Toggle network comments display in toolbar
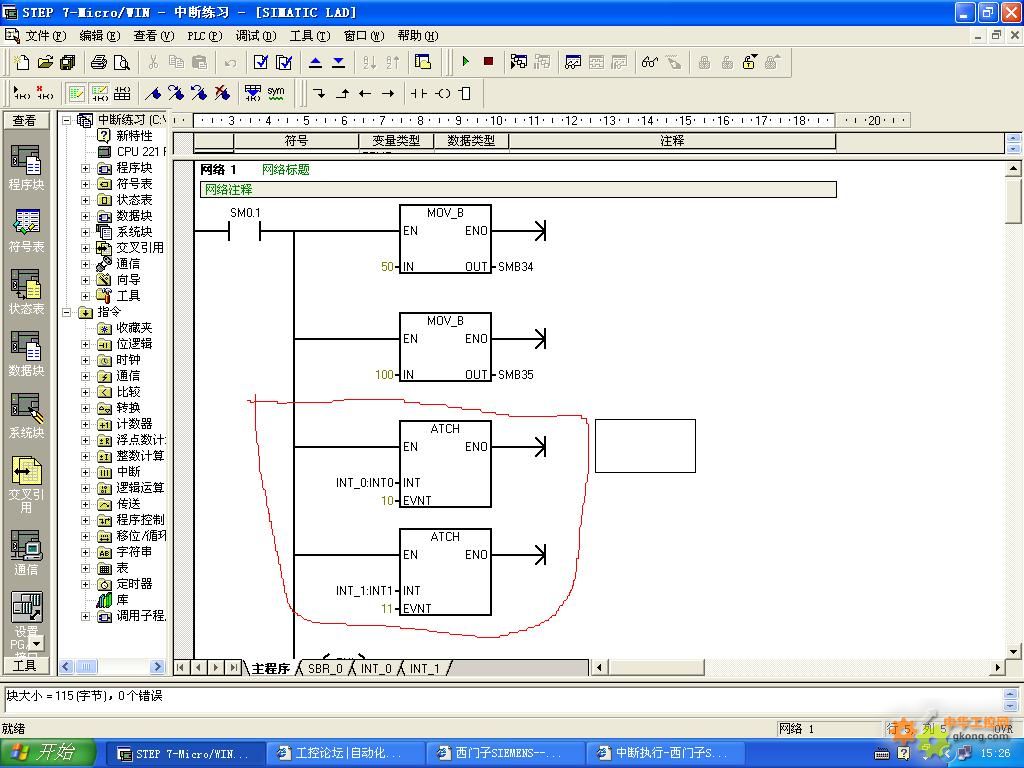The height and width of the screenshot is (768, 1024). pos(100,93)
